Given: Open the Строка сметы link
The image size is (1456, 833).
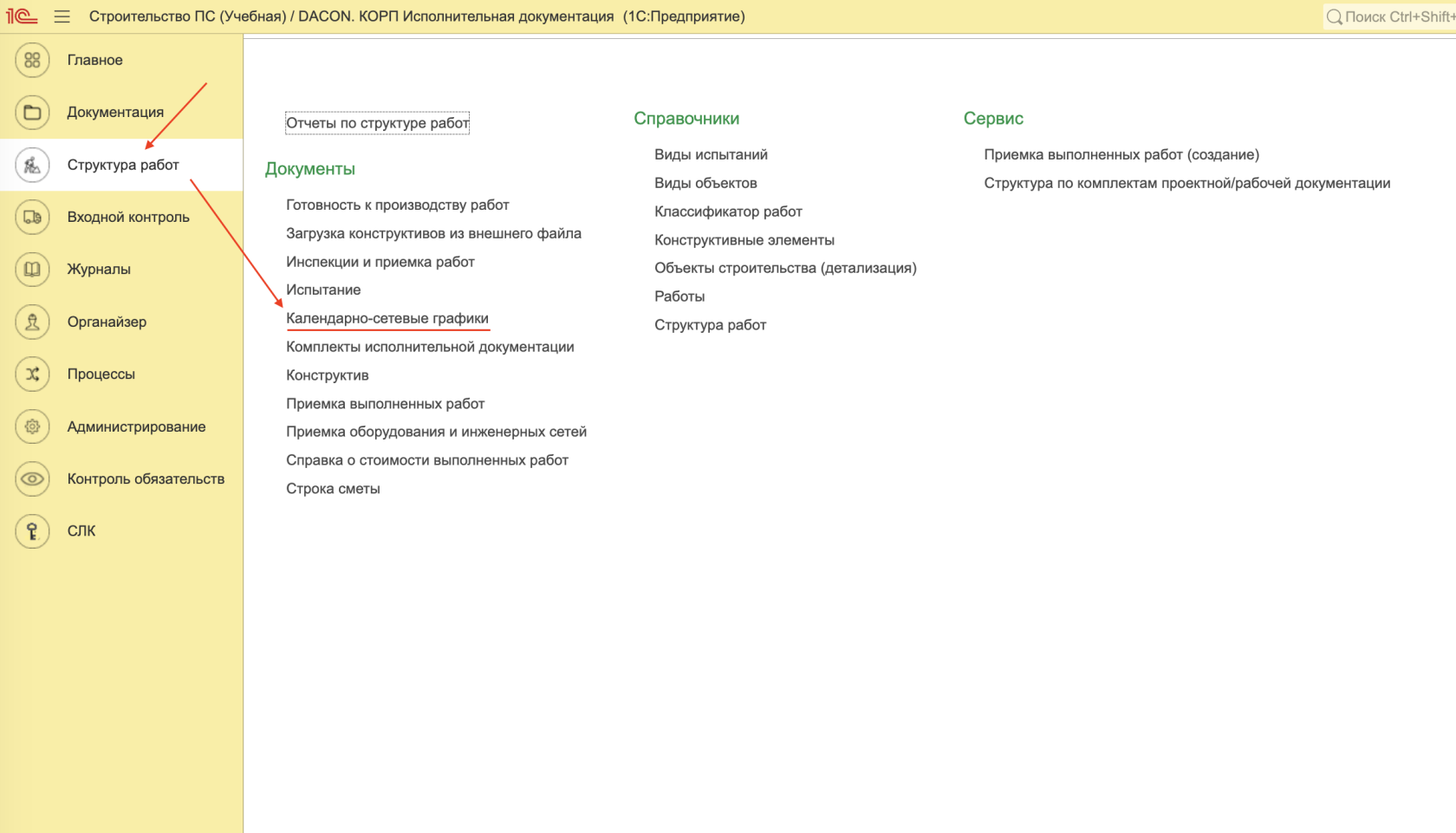Looking at the screenshot, I should point(333,489).
